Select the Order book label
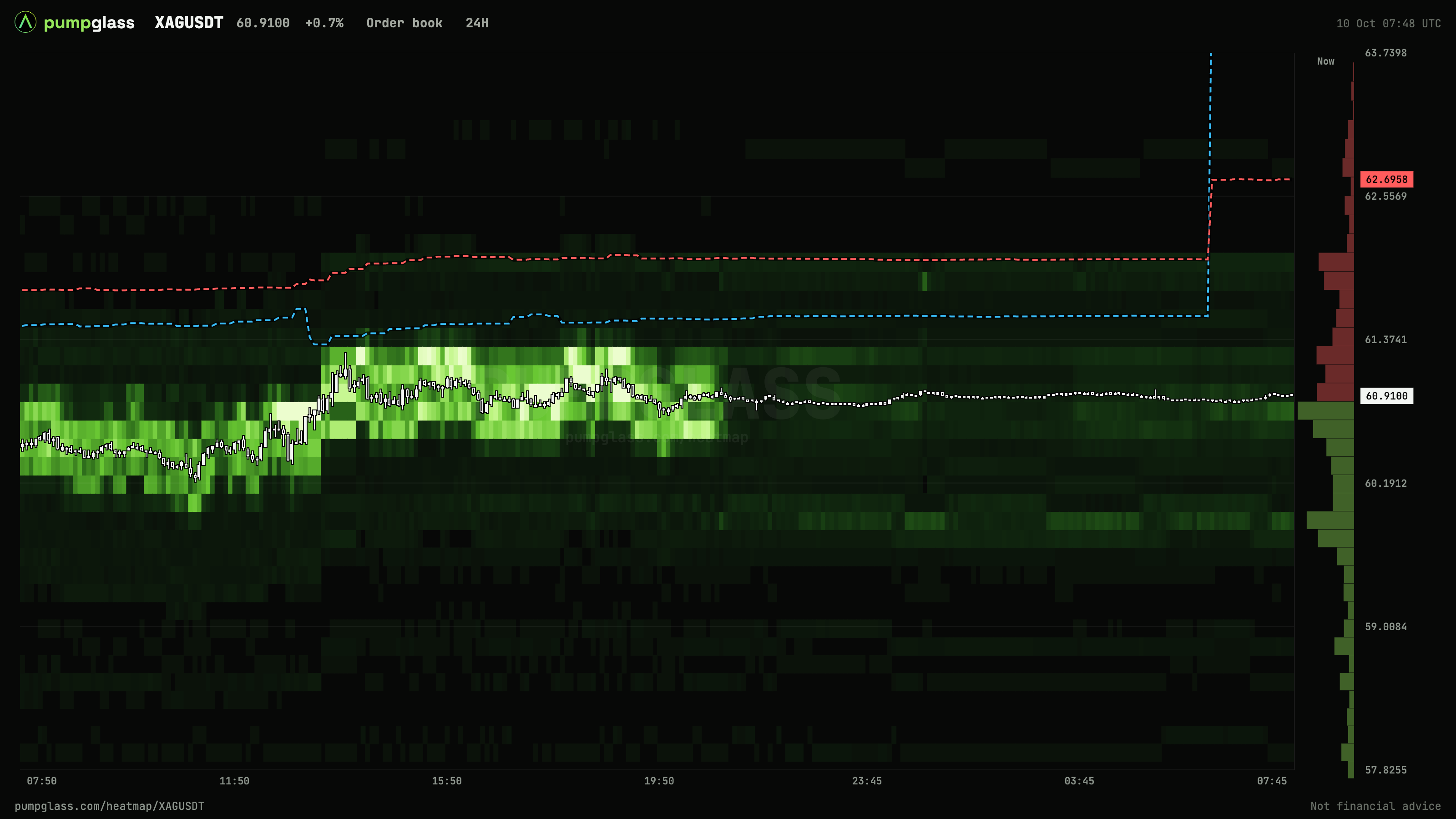1456x819 pixels. pos(404,23)
